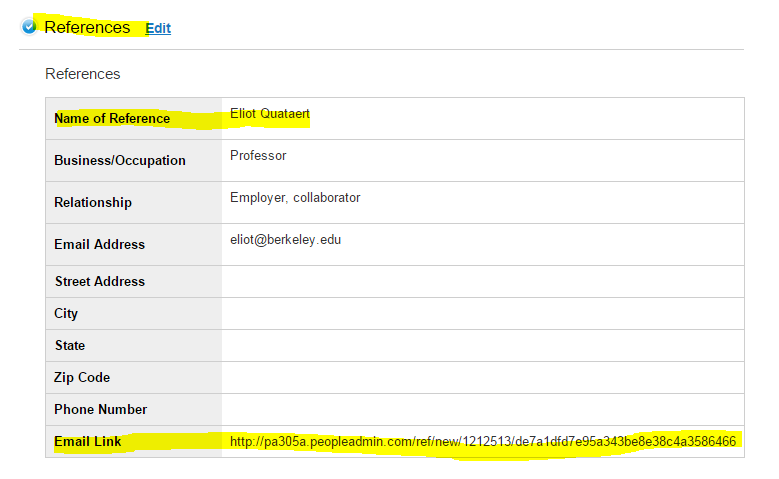Click the name Eliot Quataert
This screenshot has height=479, width=779.
click(270, 114)
